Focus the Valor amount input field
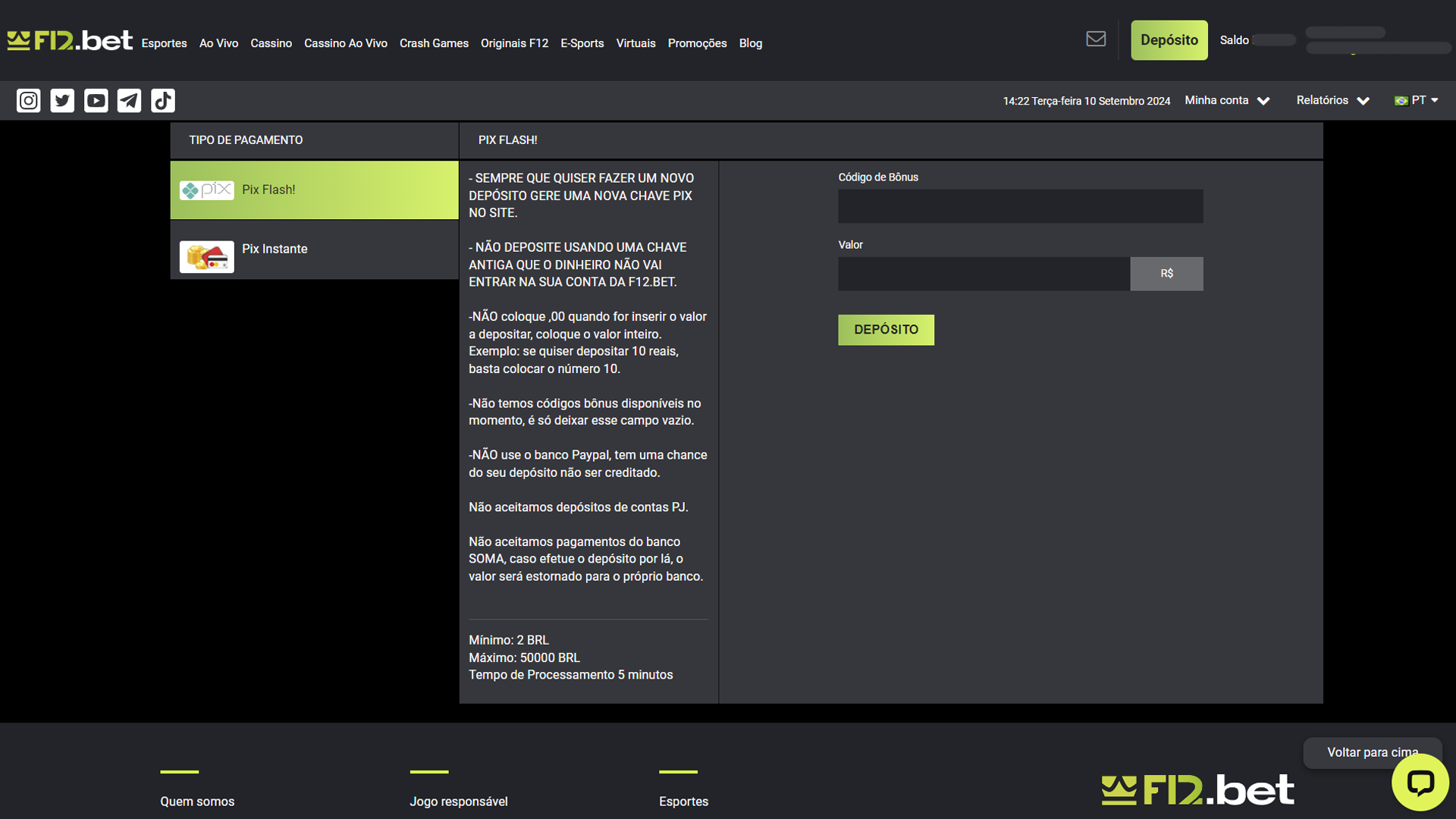Viewport: 1456px width, 819px height. coord(984,274)
